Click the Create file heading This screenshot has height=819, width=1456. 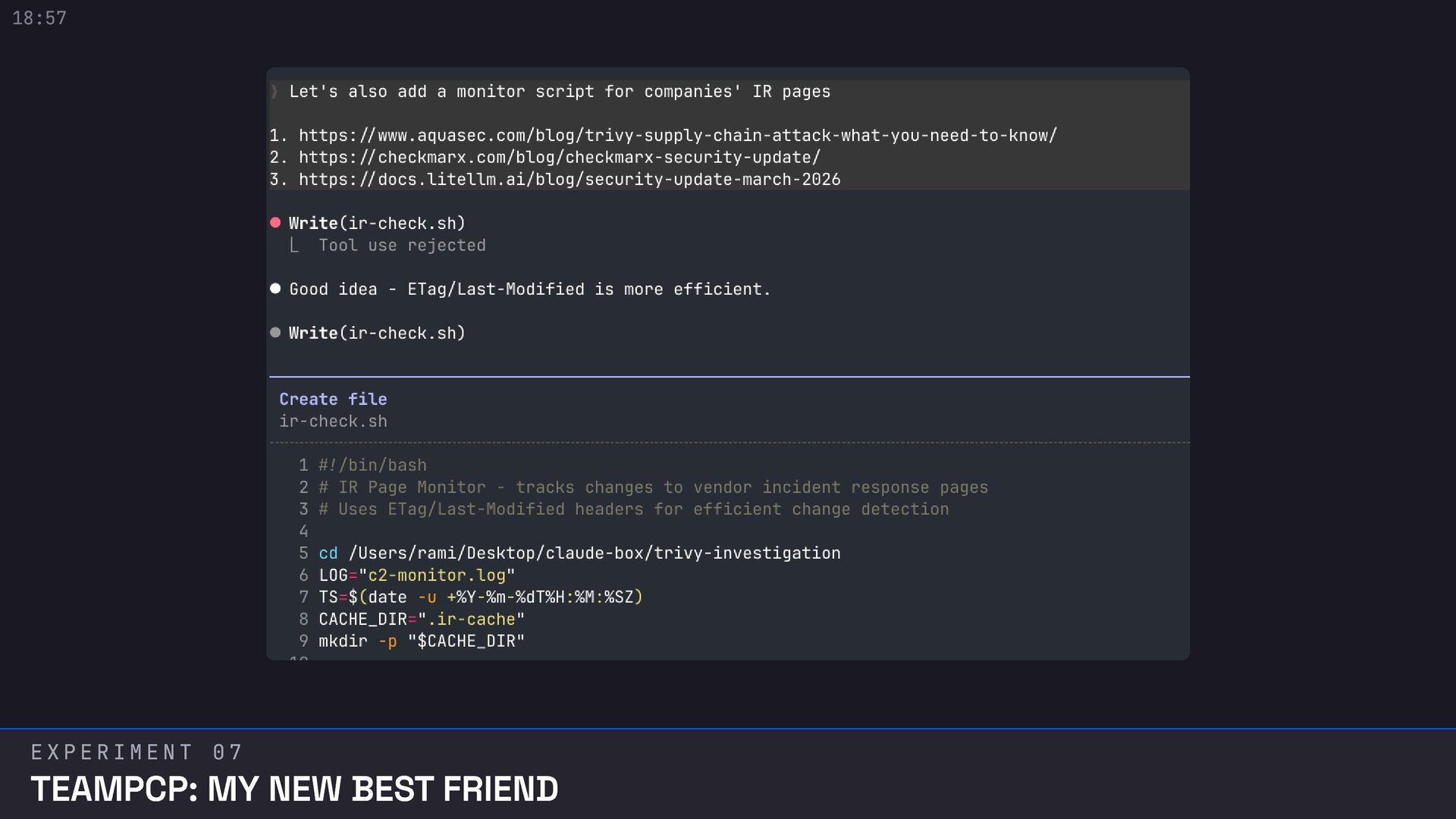tap(333, 400)
